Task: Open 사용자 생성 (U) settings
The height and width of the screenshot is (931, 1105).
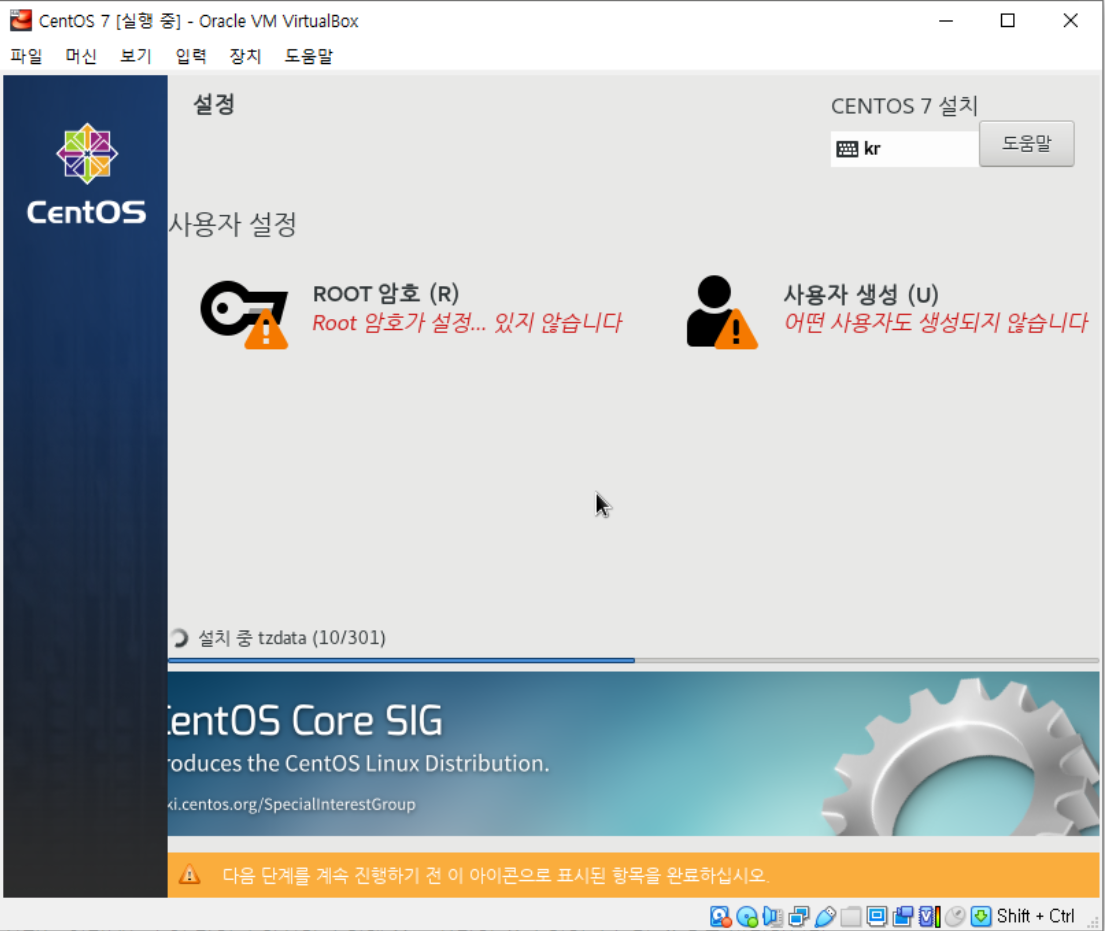Action: coord(887,312)
